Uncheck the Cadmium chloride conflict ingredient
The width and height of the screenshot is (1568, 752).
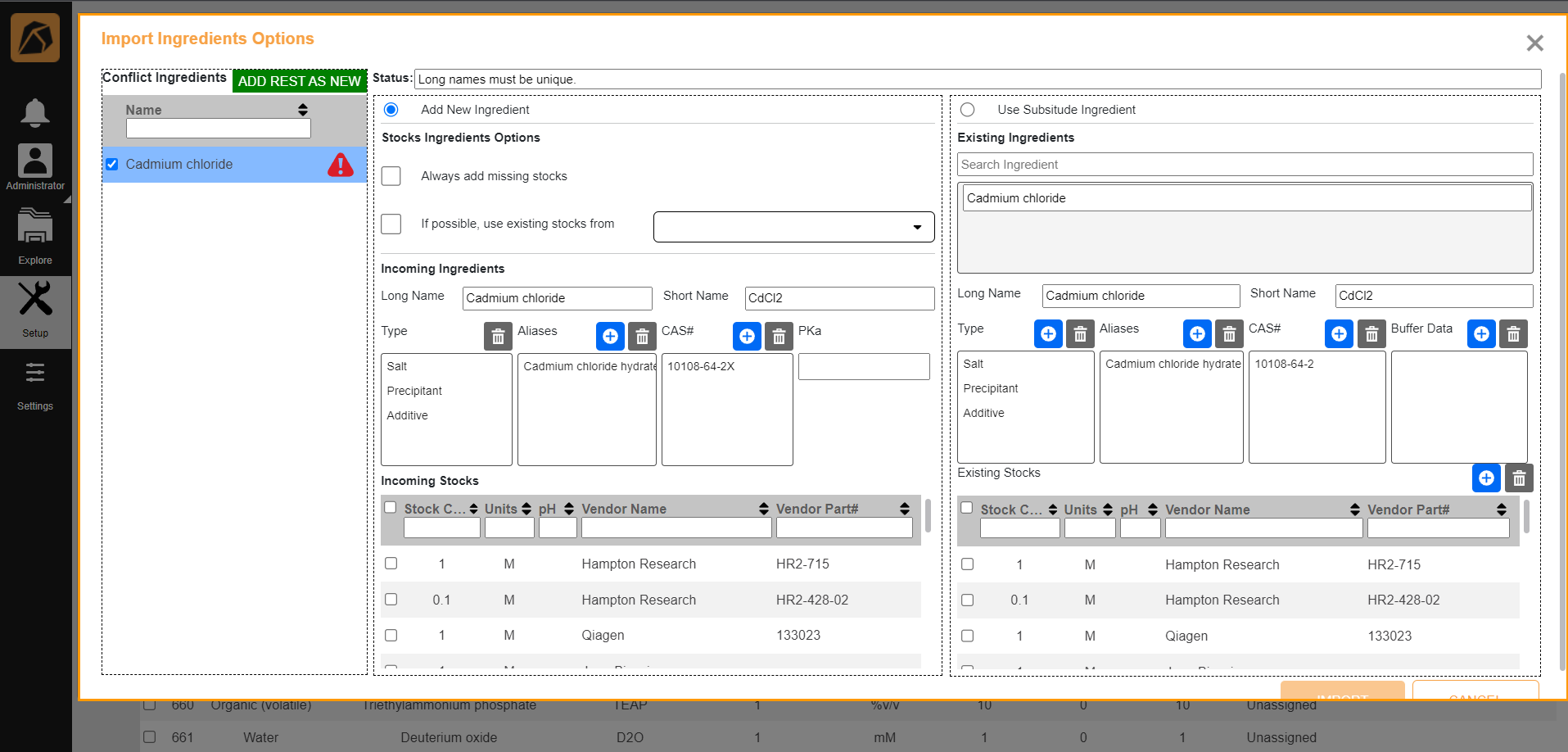click(112, 165)
